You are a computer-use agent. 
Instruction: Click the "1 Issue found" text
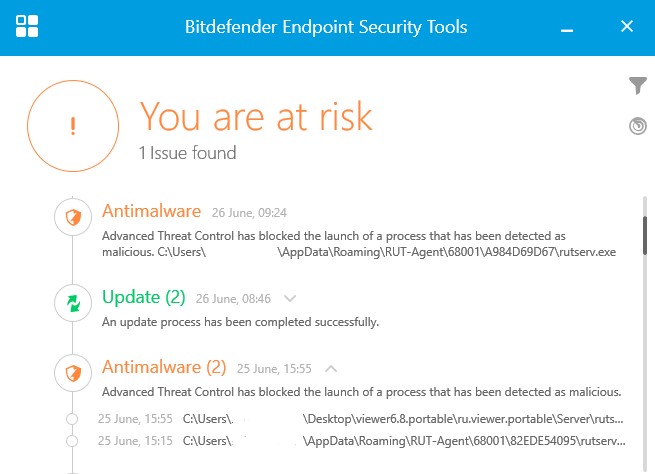click(188, 153)
